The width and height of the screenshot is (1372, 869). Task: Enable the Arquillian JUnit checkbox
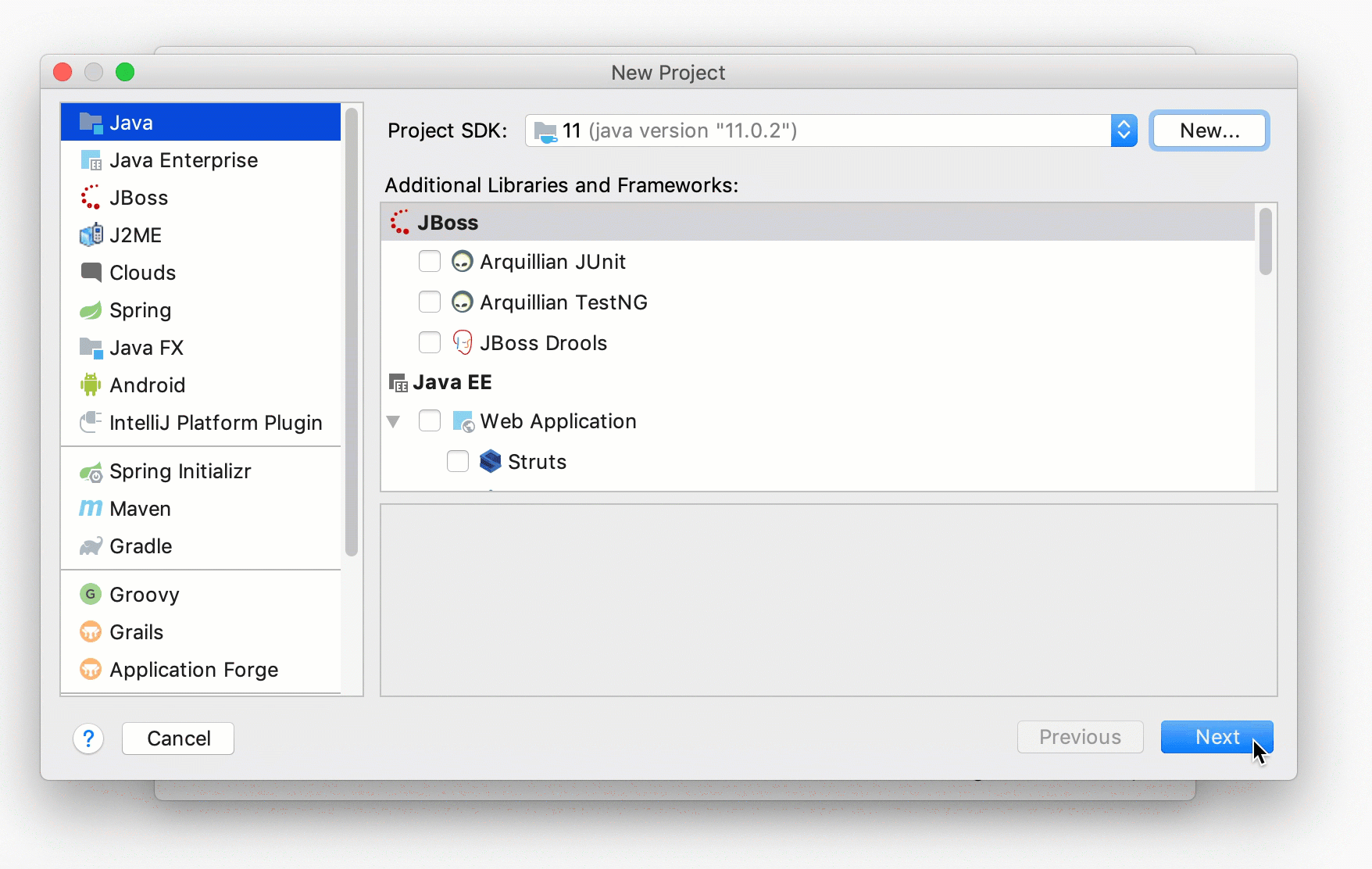point(429,261)
